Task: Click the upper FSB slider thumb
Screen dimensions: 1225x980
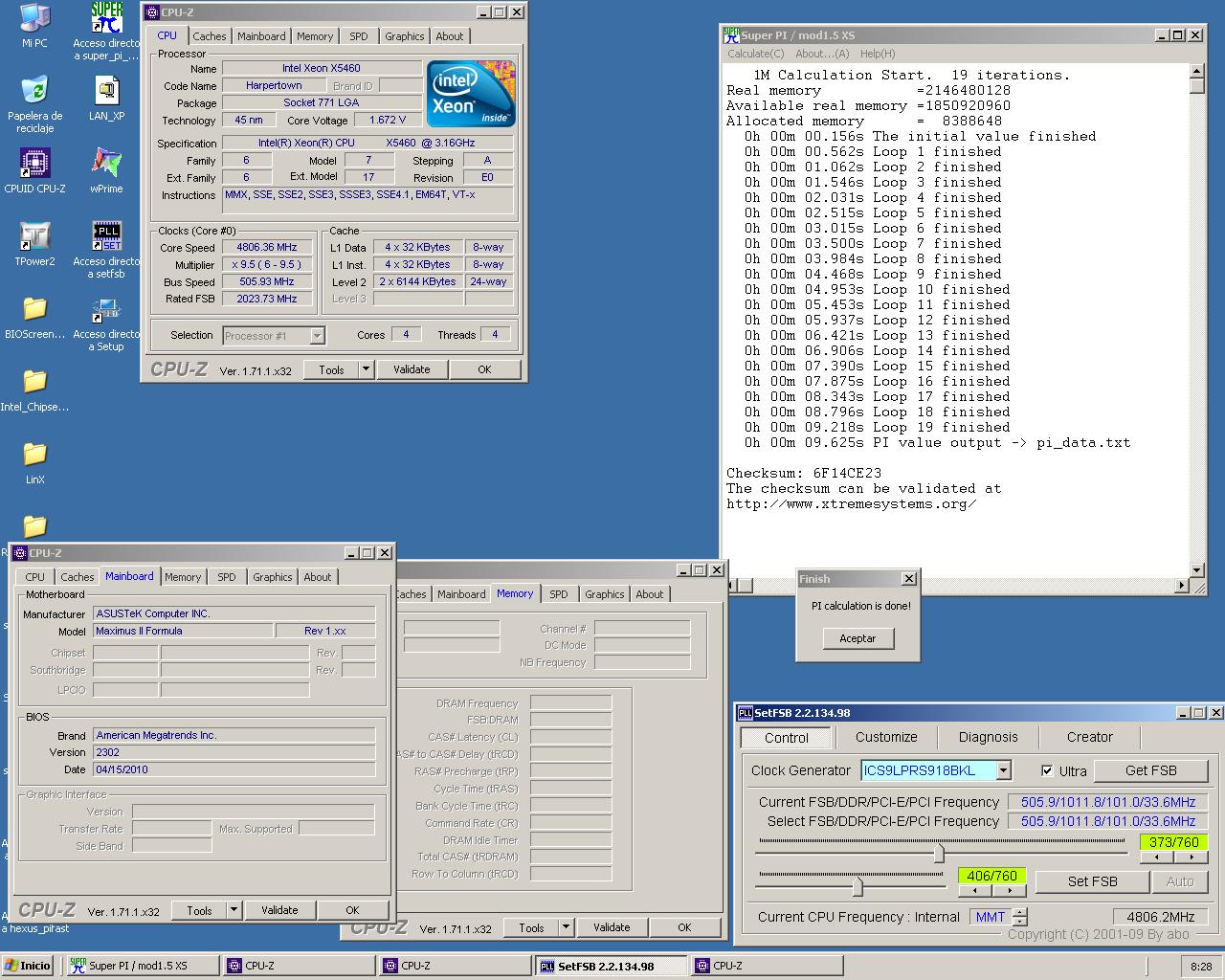Action: tap(939, 852)
